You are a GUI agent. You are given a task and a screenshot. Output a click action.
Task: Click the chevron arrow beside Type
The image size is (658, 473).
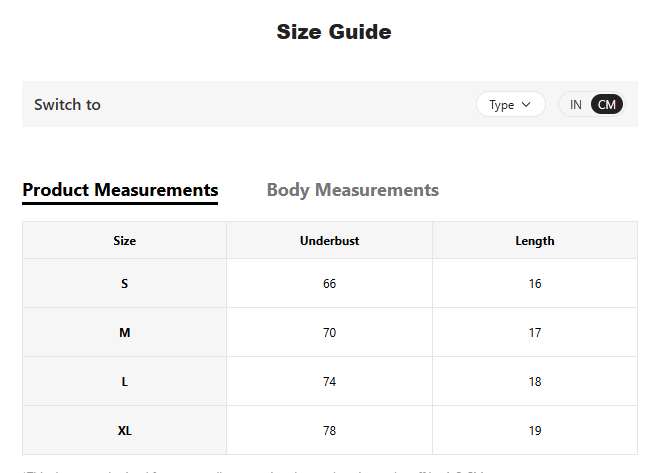point(526,105)
